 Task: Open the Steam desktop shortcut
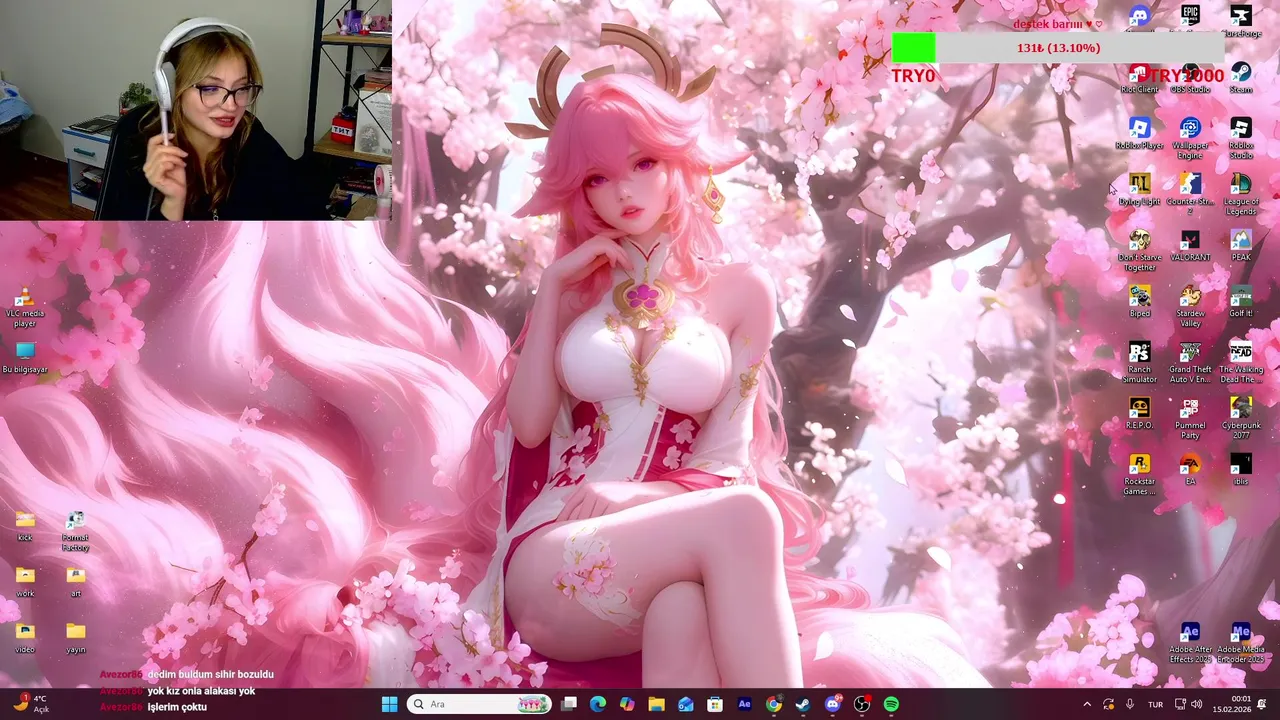click(x=1241, y=78)
